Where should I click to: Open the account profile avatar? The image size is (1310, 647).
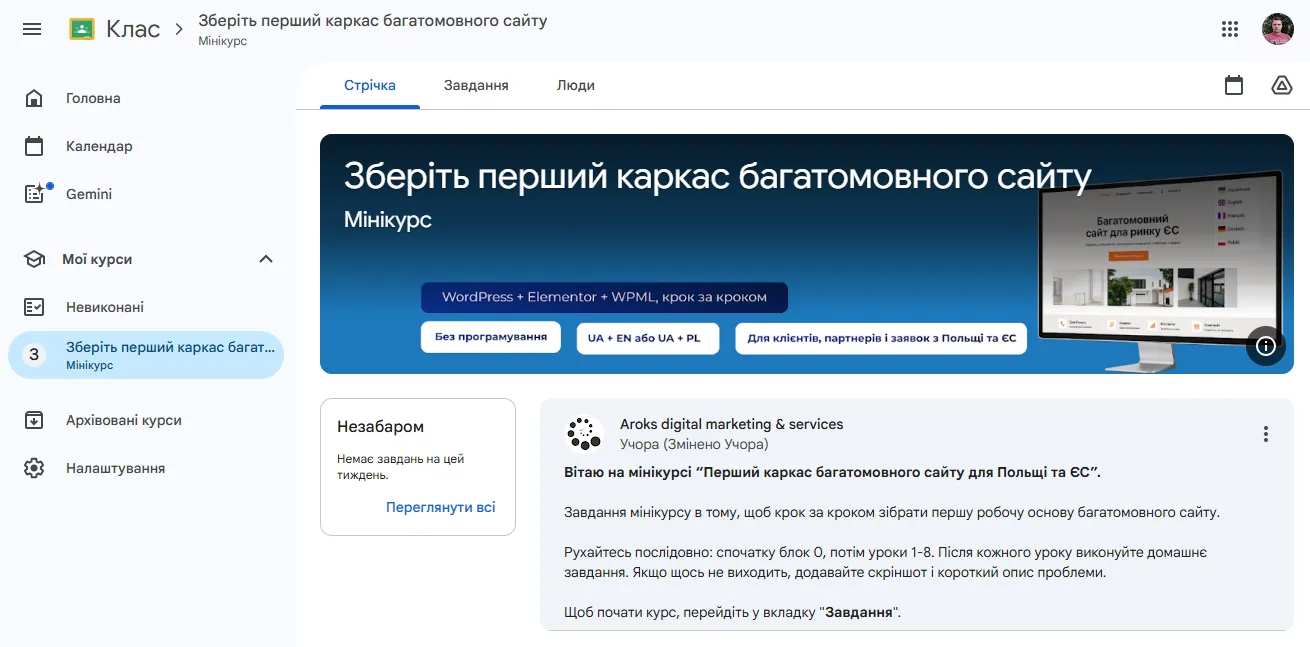1277,29
